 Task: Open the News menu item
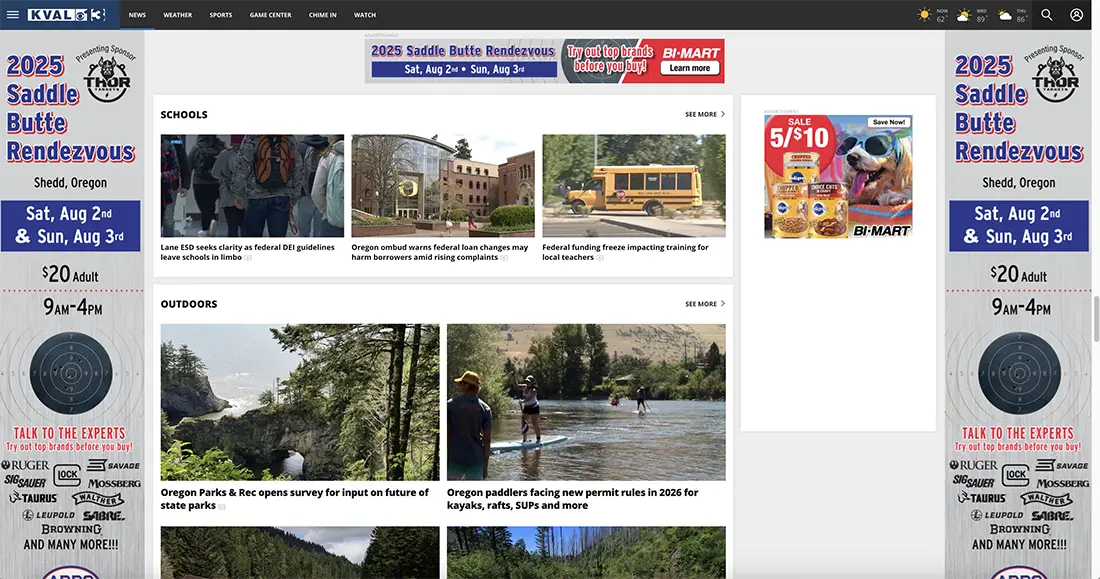pyautogui.click(x=138, y=15)
